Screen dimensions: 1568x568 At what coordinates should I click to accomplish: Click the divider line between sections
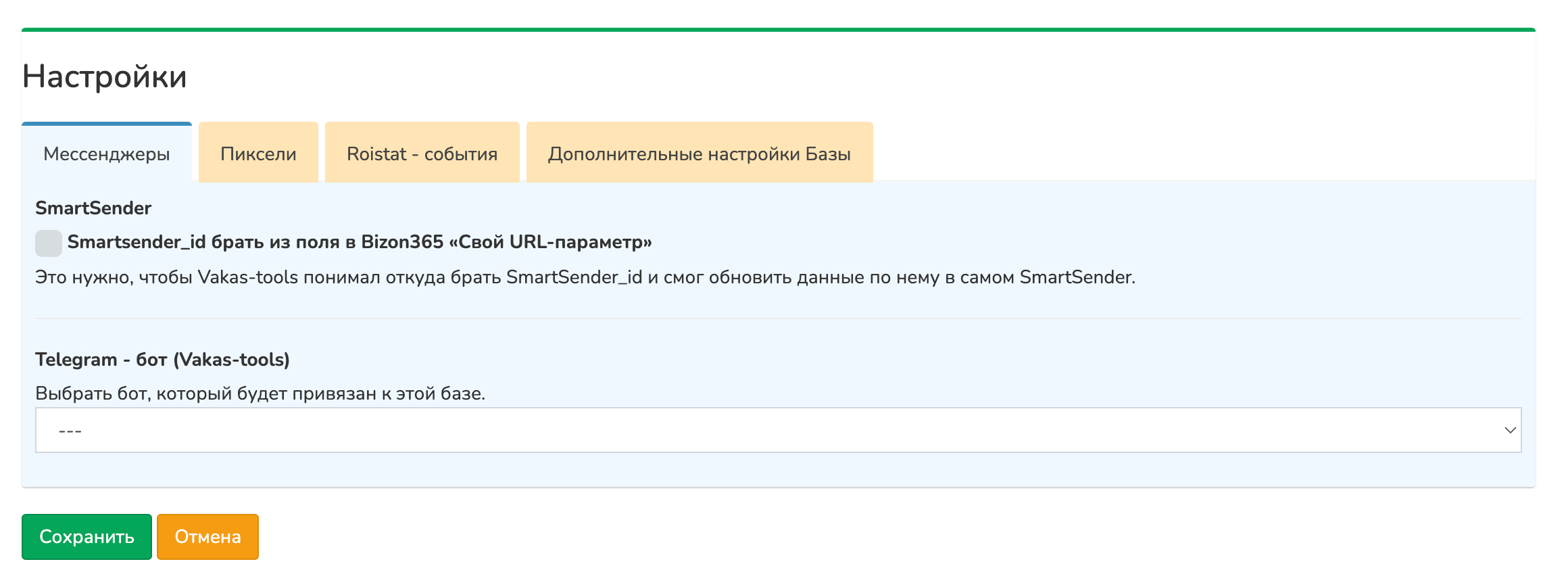coord(777,318)
